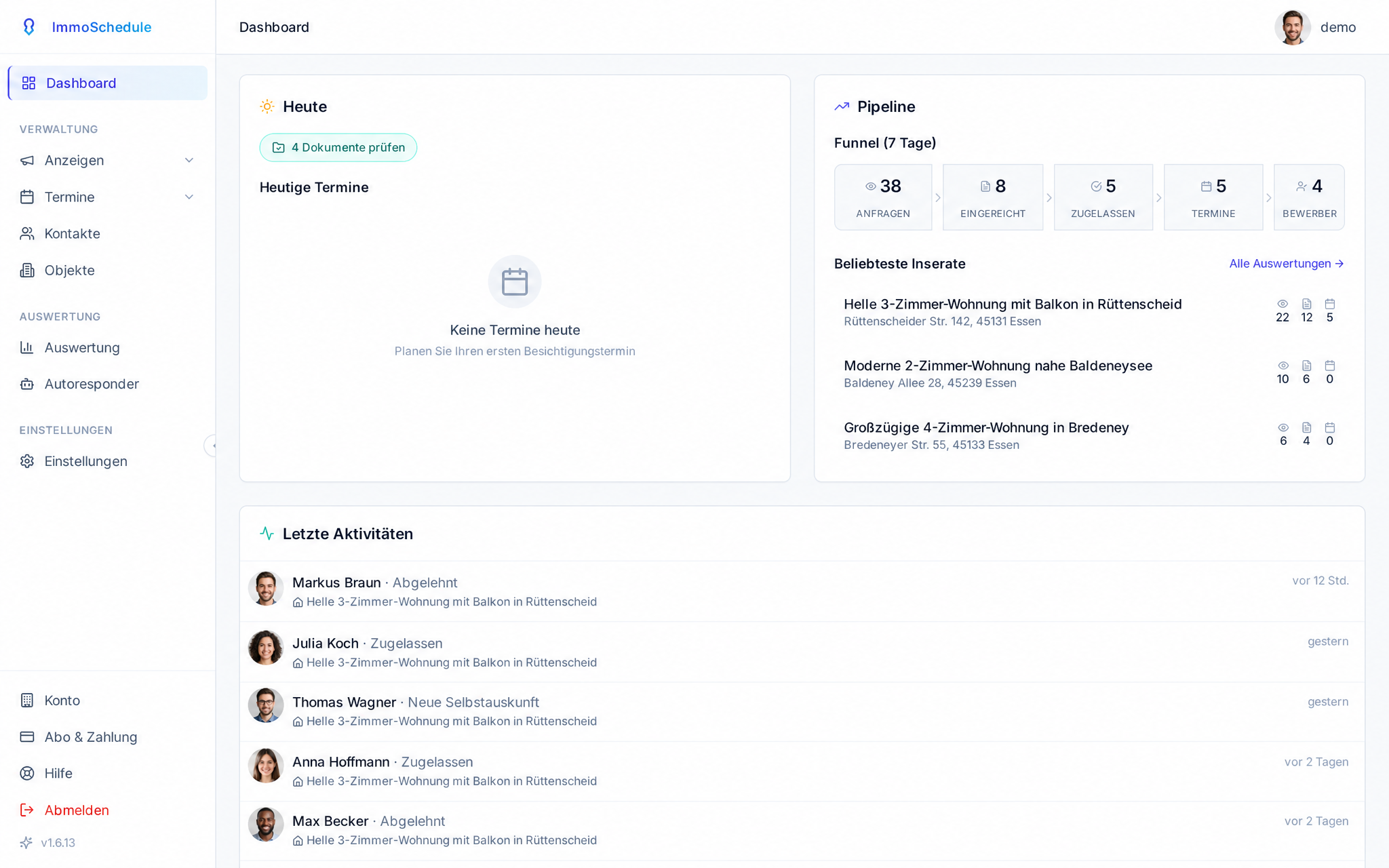Click Thomas Wagner's avatar

click(x=266, y=705)
